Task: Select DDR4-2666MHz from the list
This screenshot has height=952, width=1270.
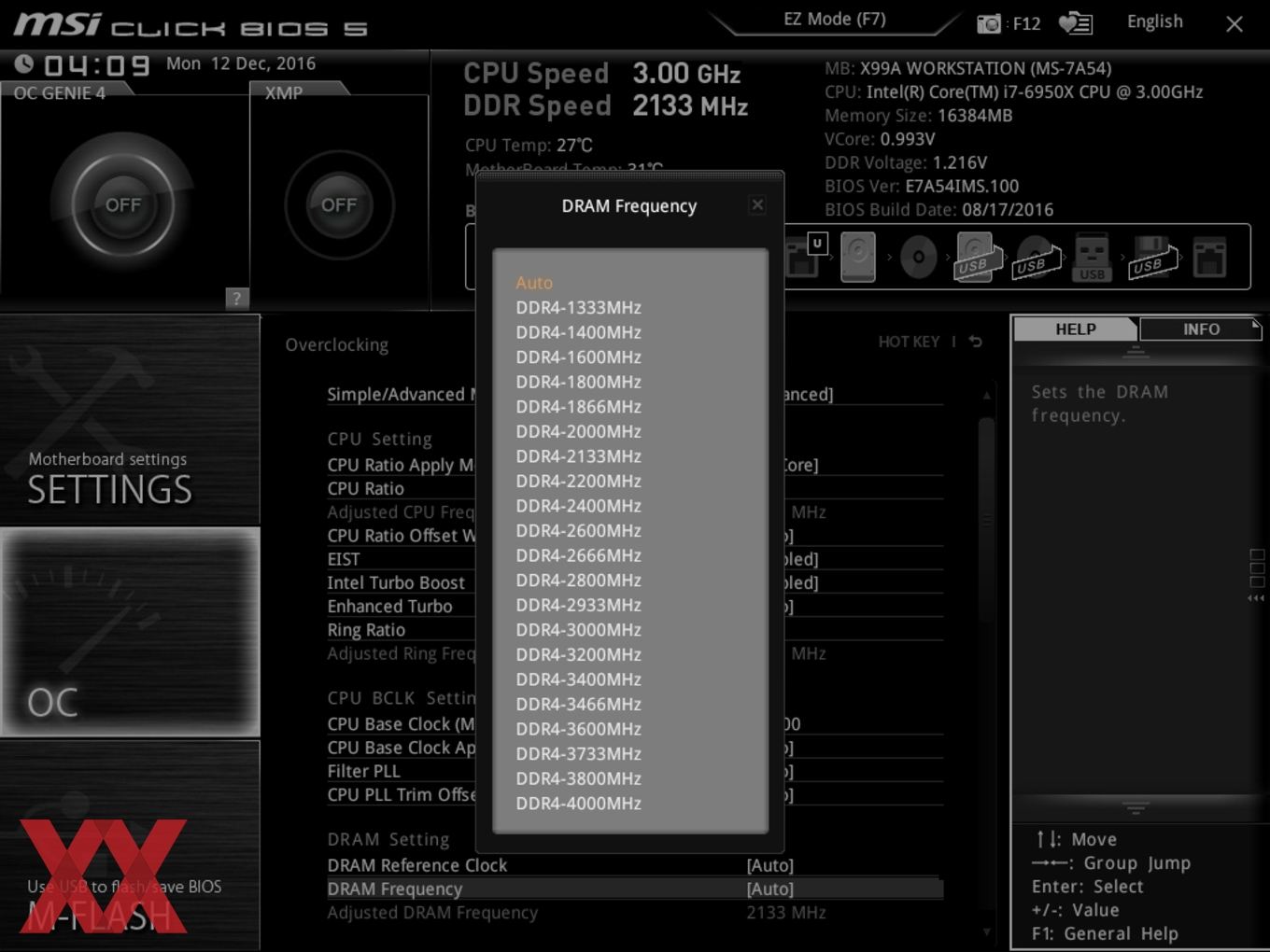Action: 579,555
